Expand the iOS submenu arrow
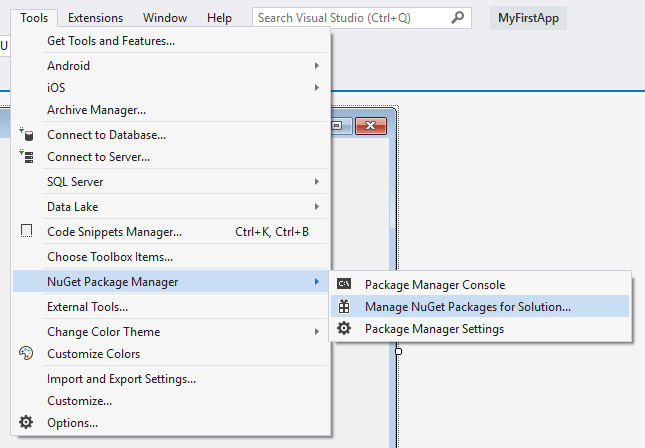 tap(316, 87)
